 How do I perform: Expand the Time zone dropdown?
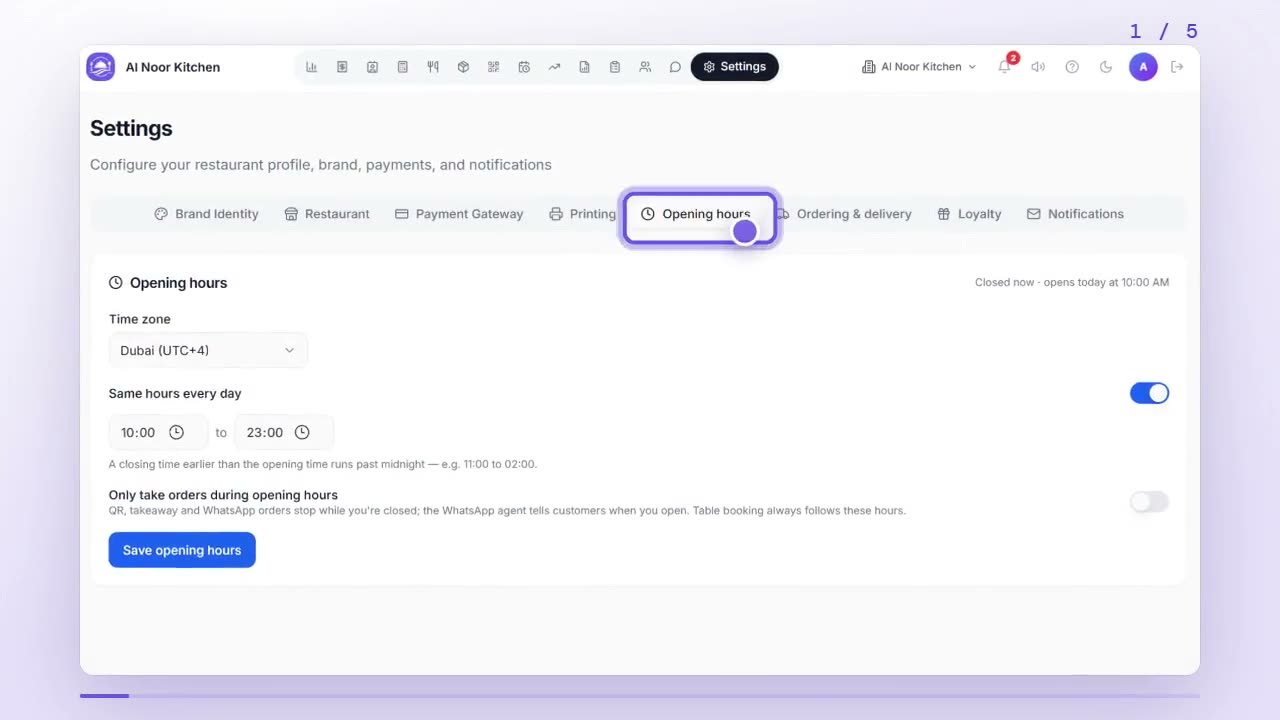pyautogui.click(x=208, y=350)
